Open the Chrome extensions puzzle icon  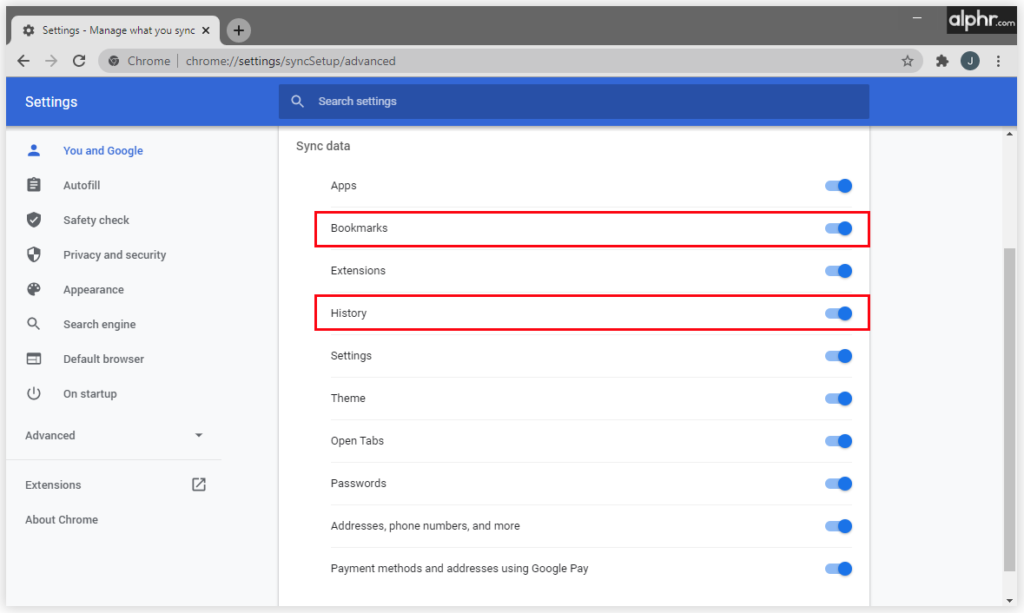941,61
